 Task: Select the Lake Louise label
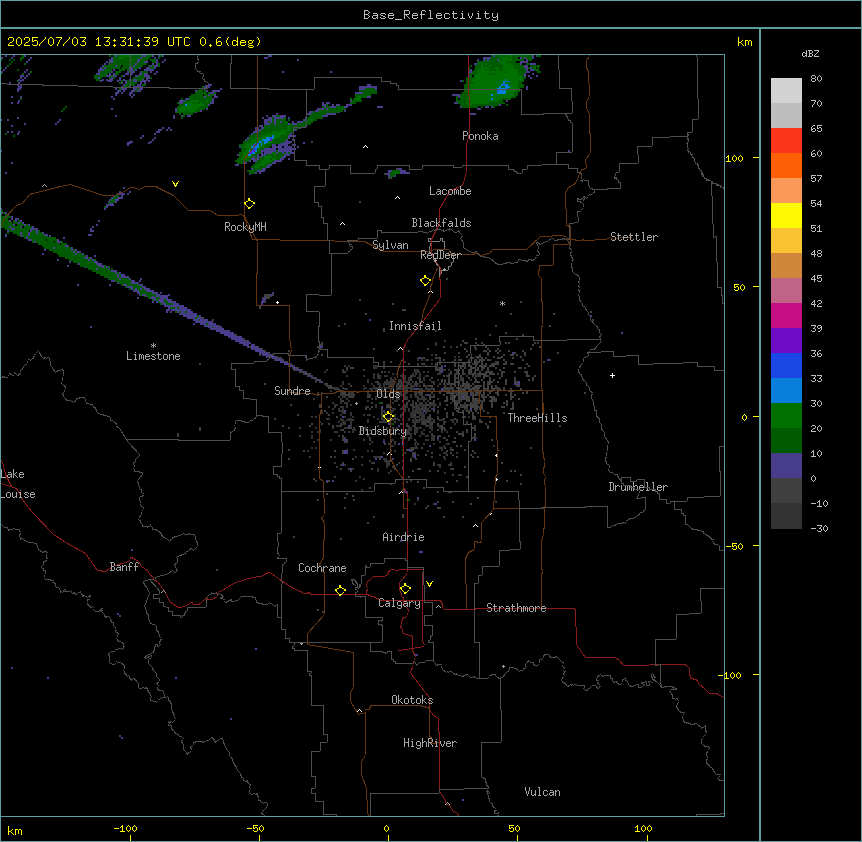point(18,484)
